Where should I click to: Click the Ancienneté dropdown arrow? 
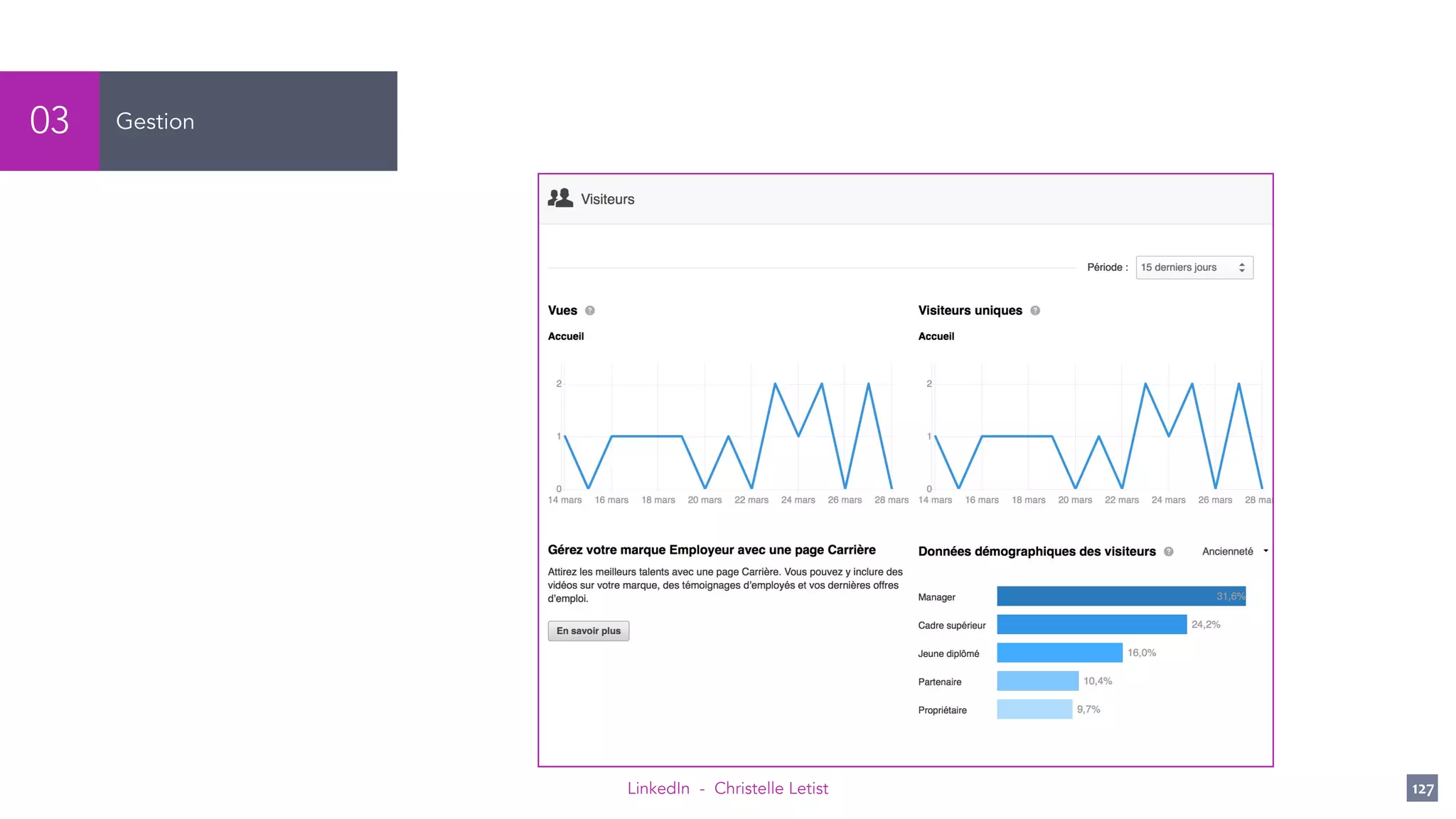[x=1265, y=551]
